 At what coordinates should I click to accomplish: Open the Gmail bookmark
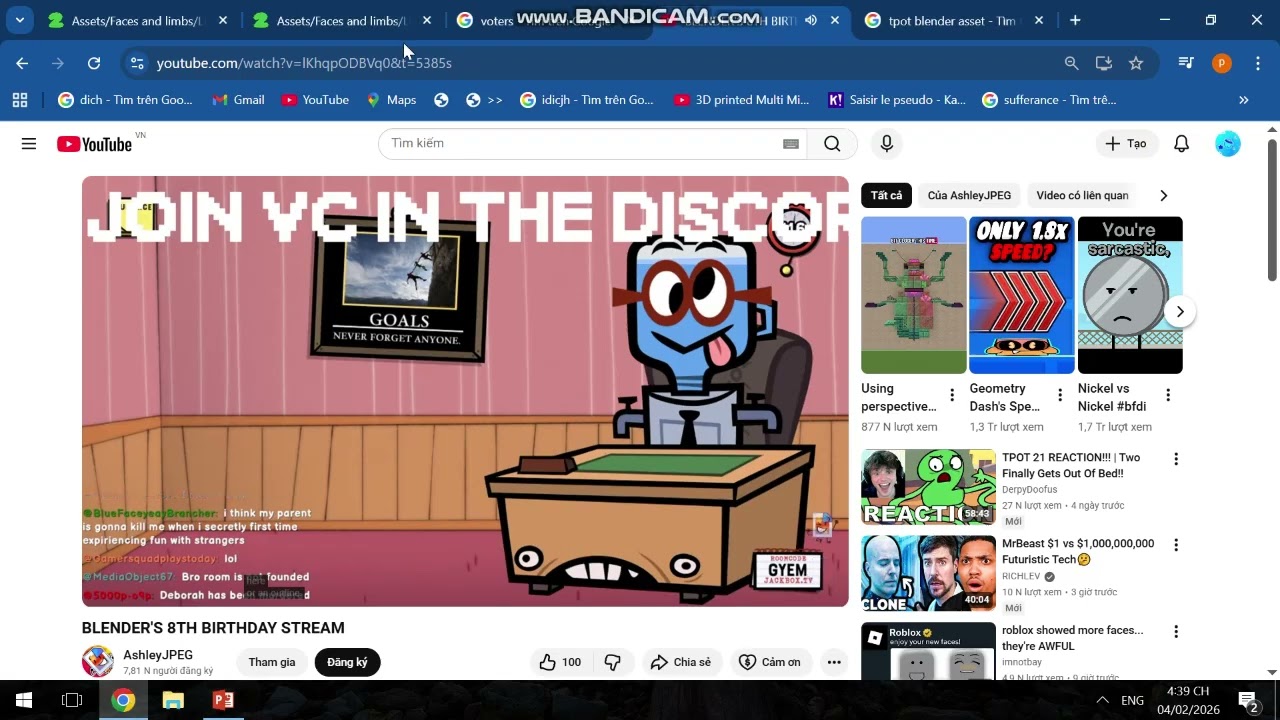pos(238,100)
